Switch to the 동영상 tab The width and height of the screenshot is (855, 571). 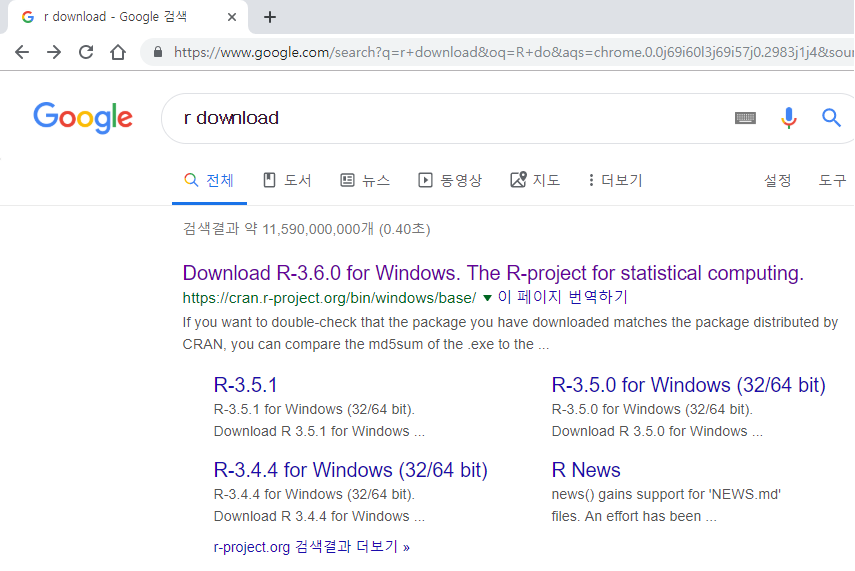click(450, 181)
